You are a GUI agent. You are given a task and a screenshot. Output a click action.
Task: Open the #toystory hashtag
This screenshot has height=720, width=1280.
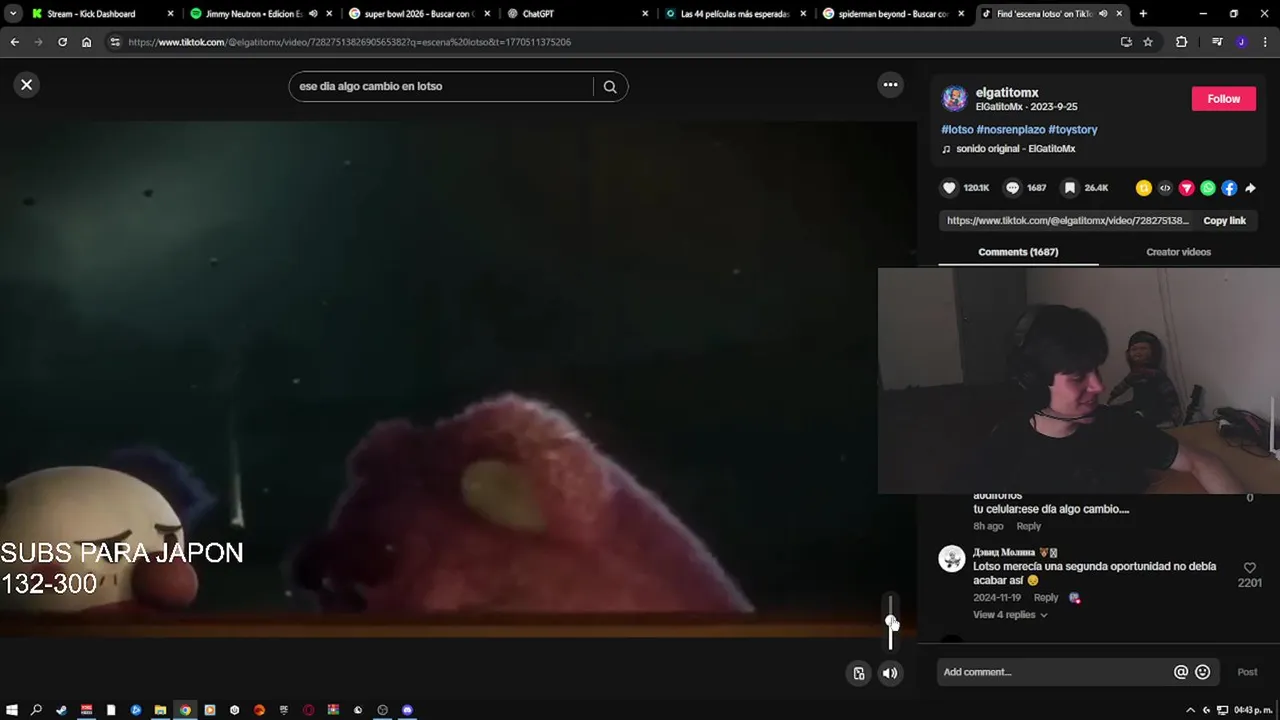(x=1073, y=130)
